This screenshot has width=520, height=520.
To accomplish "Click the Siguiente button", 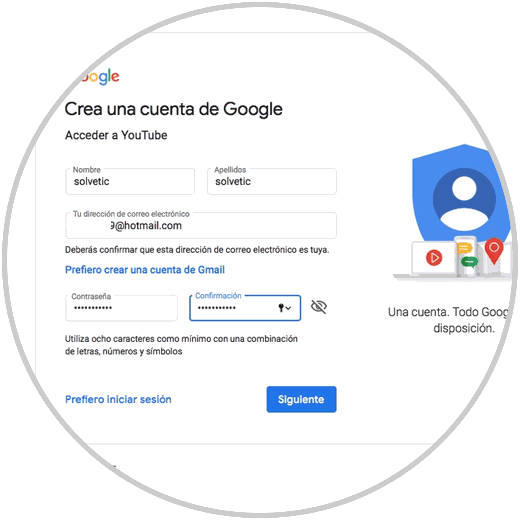I will (301, 399).
